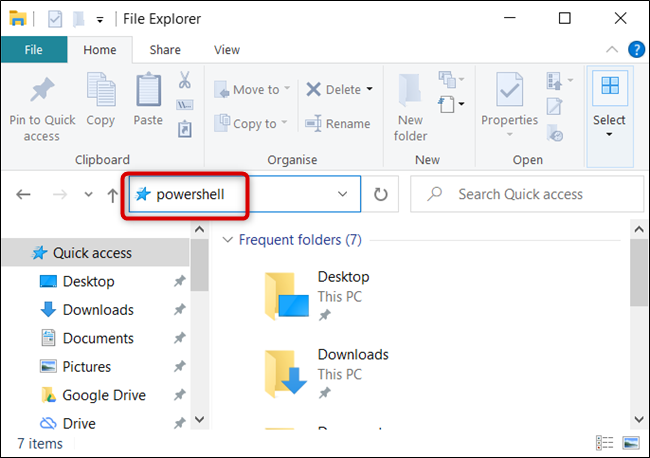Open the Delete options arrow
This screenshot has width=650, height=458.
(x=369, y=89)
